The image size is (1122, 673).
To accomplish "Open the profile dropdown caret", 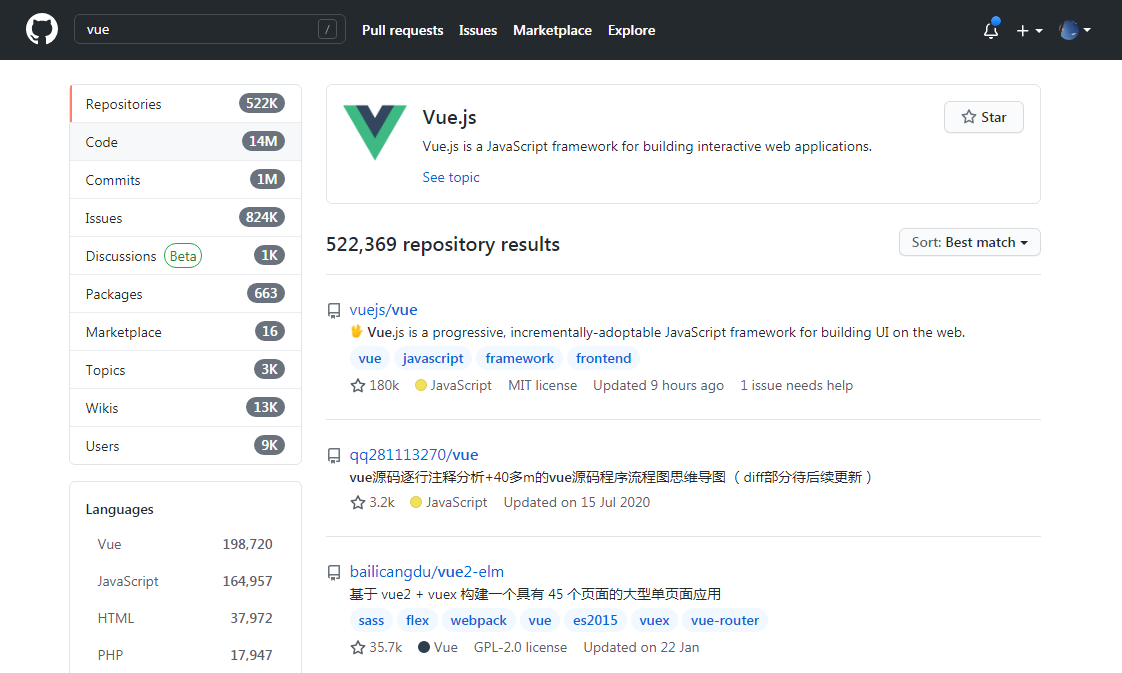I will coord(1087,31).
